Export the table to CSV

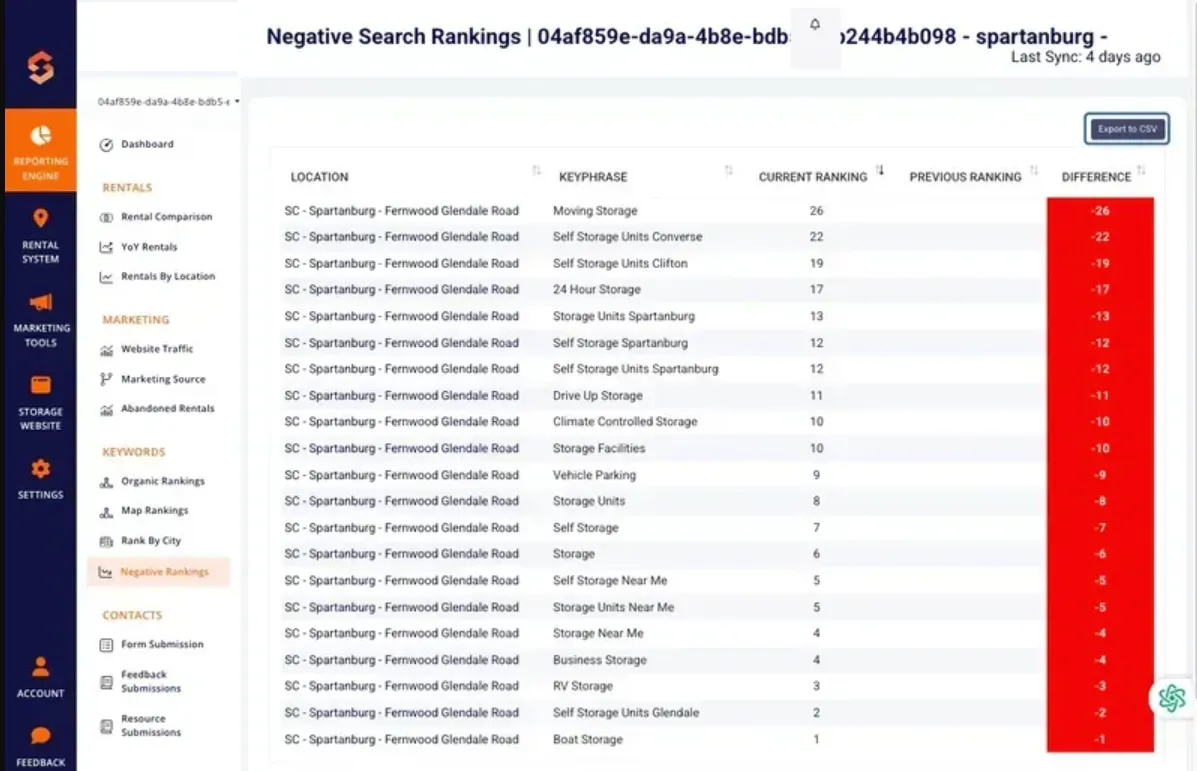pos(1127,129)
